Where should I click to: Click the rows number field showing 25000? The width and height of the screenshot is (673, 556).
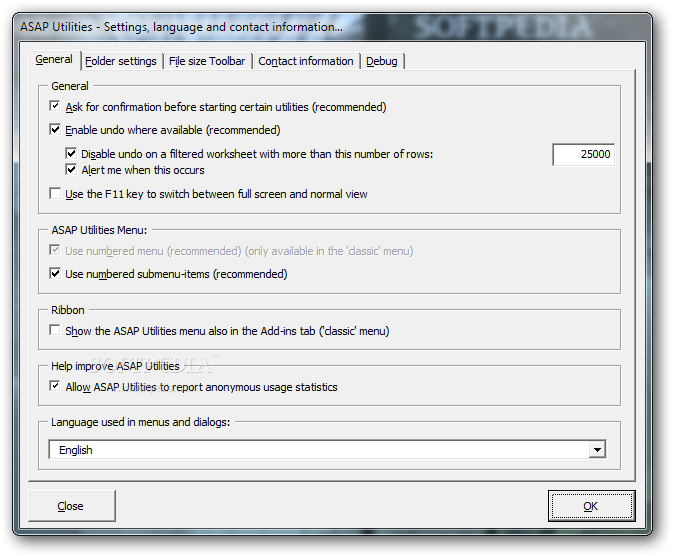[583, 154]
